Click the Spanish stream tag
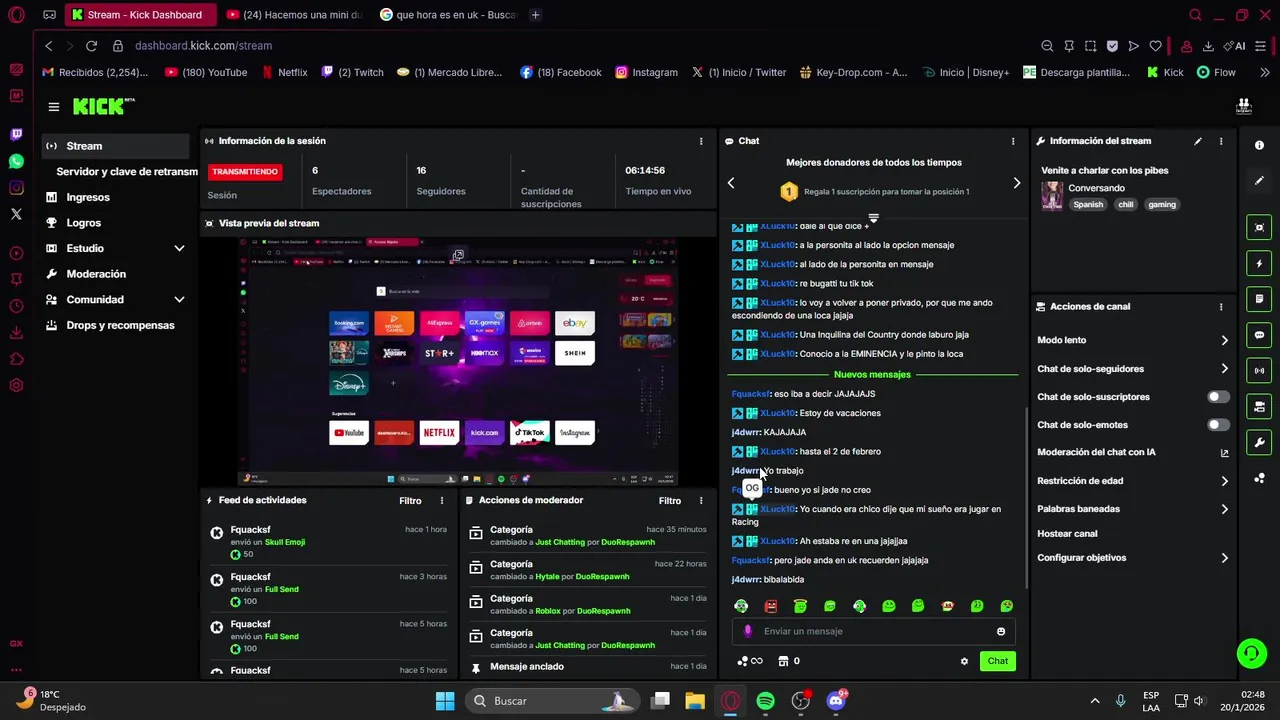The width and height of the screenshot is (1280, 720). 1088,205
